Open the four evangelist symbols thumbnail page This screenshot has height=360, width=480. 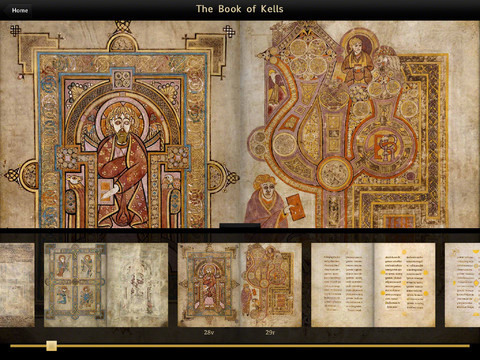[x=75, y=285]
